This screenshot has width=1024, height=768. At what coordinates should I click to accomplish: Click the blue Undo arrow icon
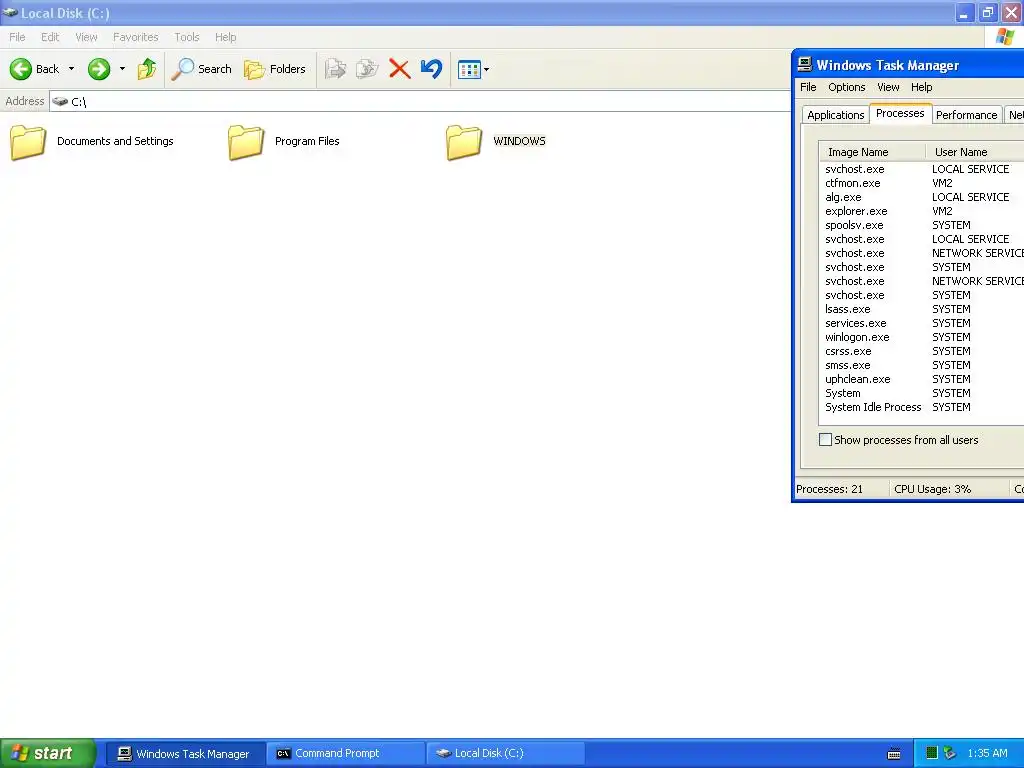(432, 69)
